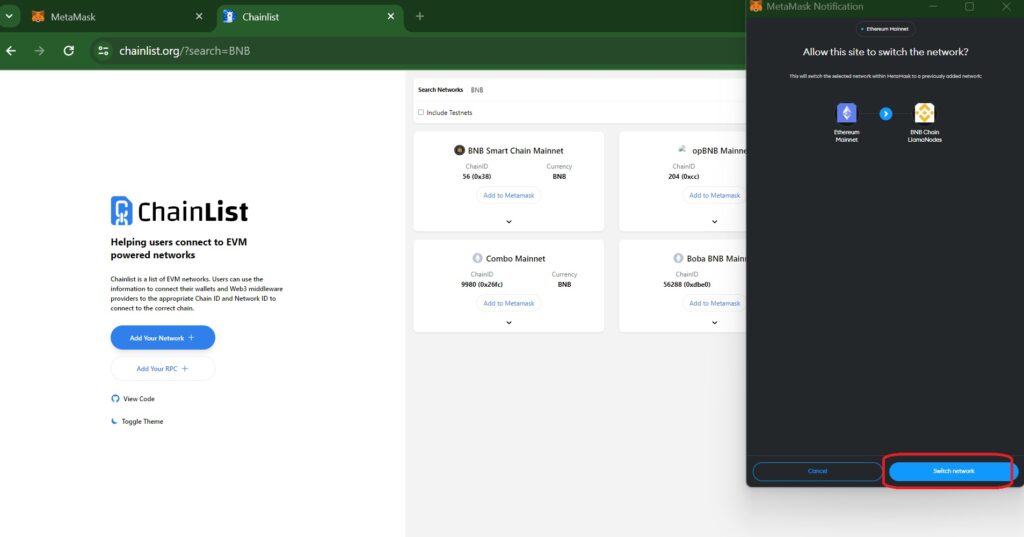
Task: Click the Toggle Theme option
Action: pos(137,421)
